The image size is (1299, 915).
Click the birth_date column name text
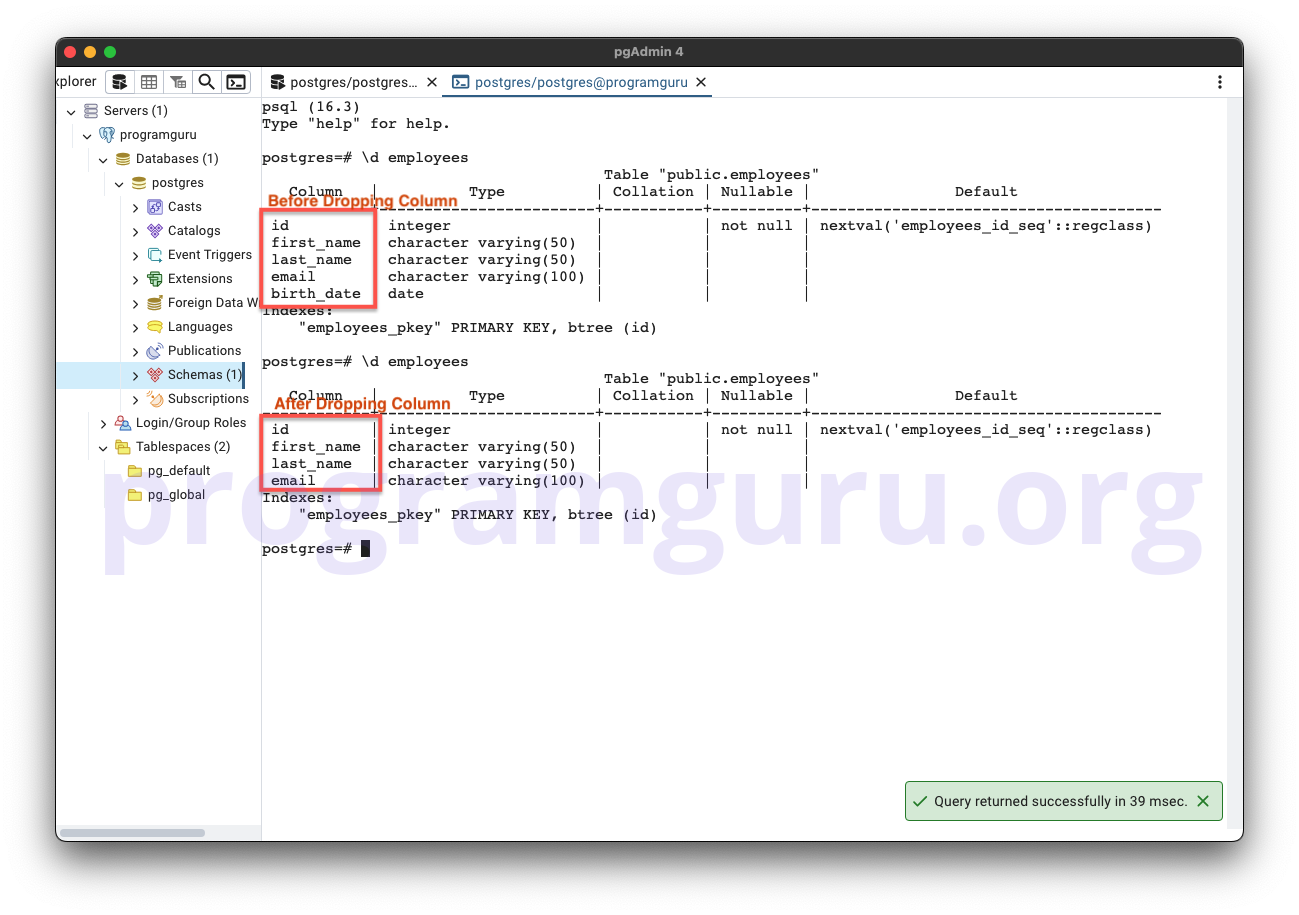click(x=316, y=294)
